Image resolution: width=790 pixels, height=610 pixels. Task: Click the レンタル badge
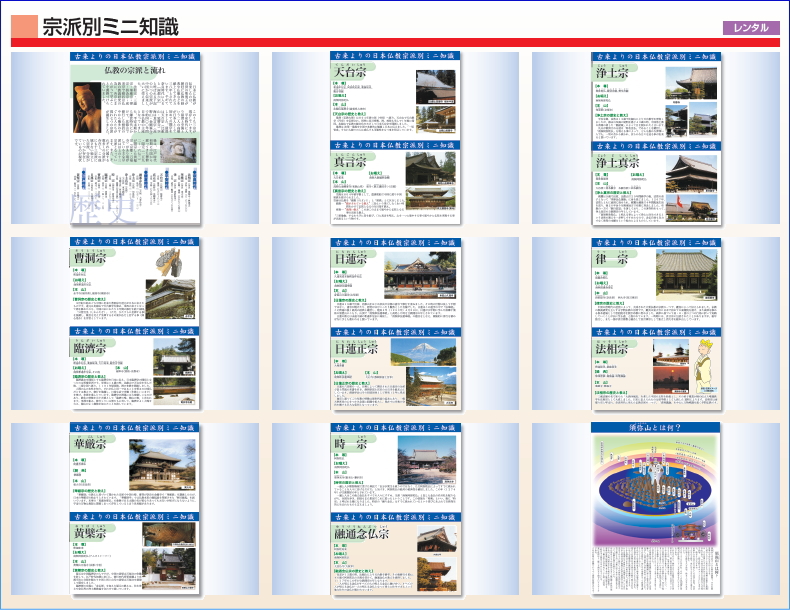[x=750, y=28]
